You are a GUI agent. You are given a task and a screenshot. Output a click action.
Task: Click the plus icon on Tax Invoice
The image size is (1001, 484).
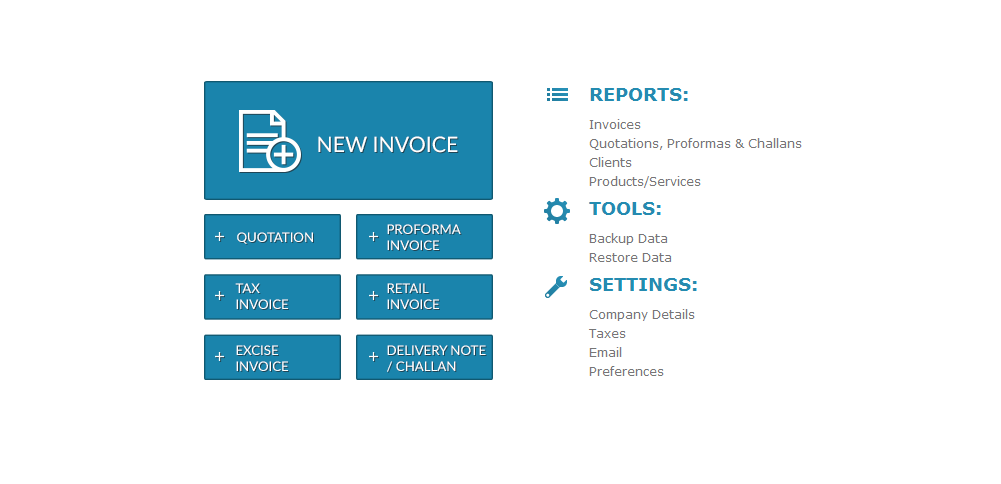pos(220,296)
